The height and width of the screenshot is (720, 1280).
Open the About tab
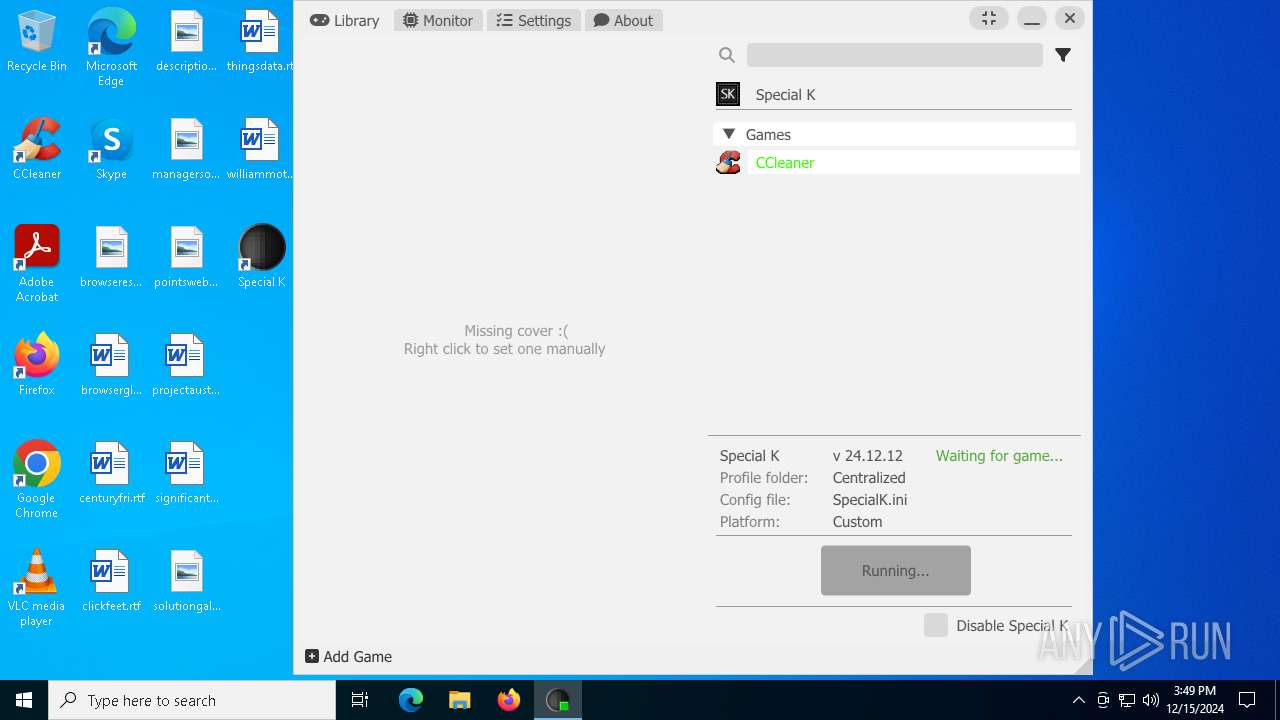(623, 20)
